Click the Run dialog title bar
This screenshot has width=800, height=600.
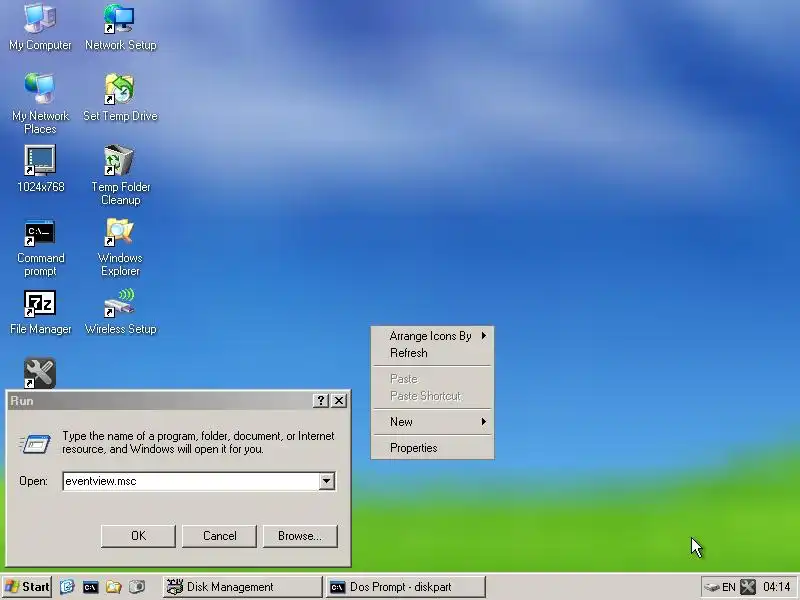160,401
